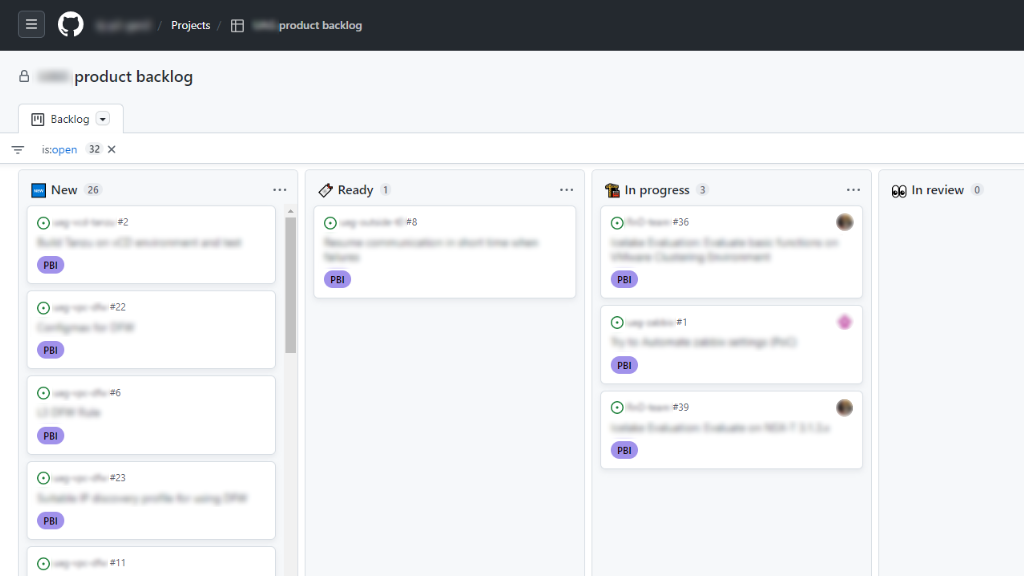Open the In progress column options menu
1024x576 pixels.
853,189
